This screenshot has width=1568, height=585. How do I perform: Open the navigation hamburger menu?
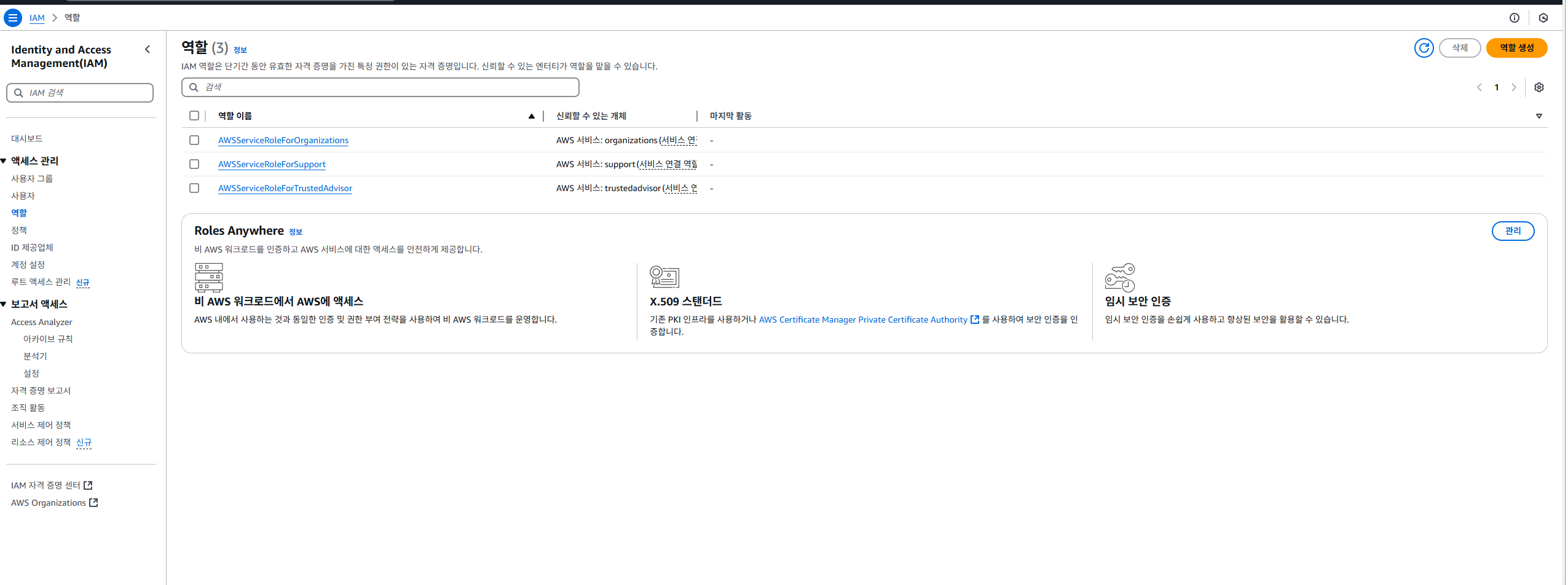13,18
